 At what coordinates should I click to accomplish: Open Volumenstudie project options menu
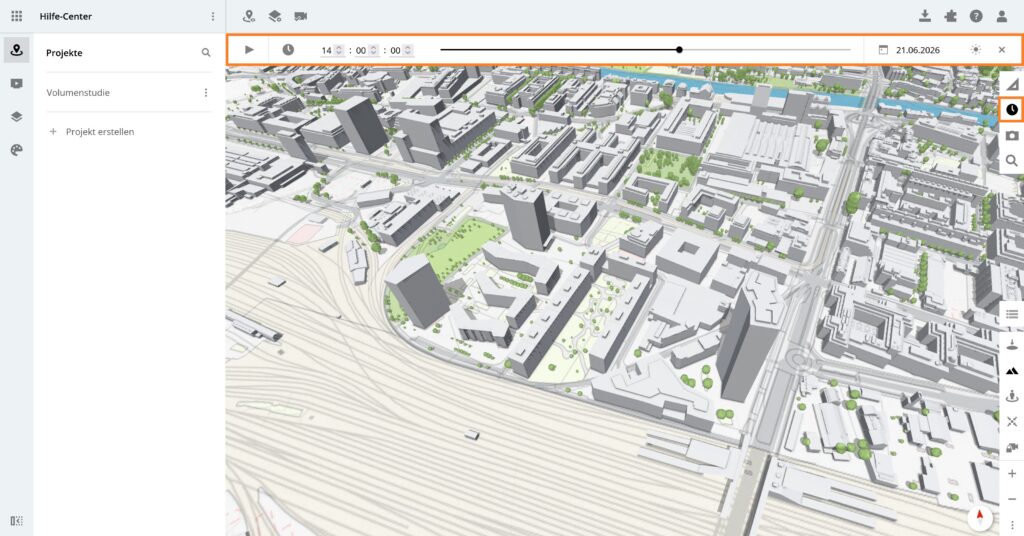(206, 92)
